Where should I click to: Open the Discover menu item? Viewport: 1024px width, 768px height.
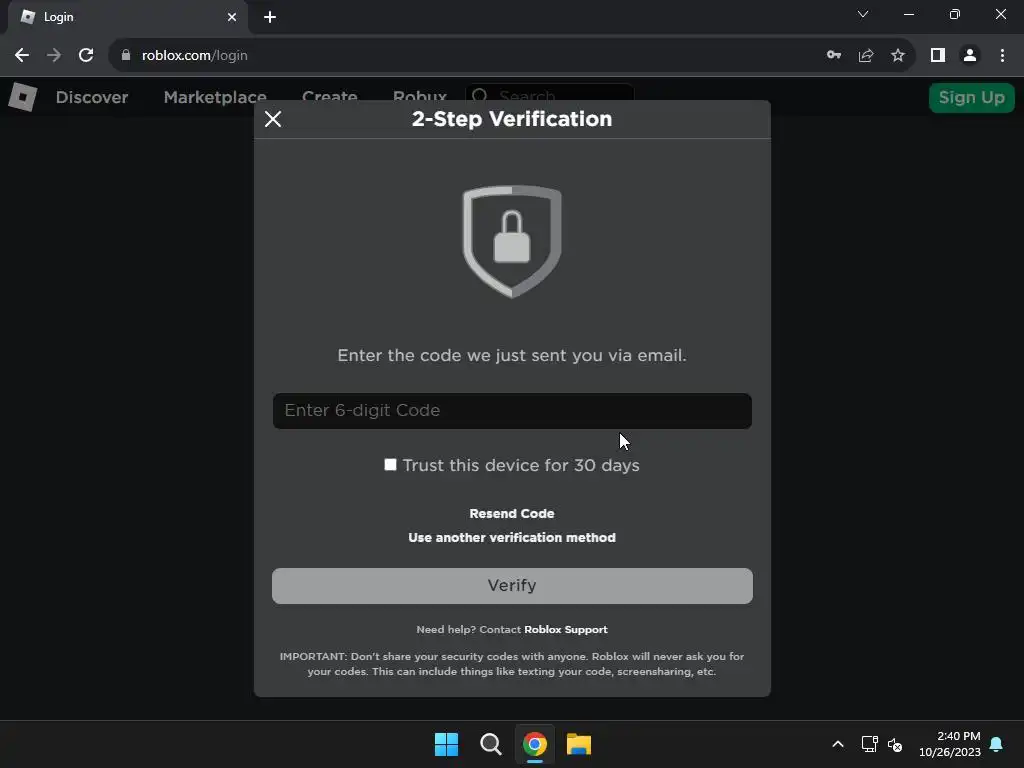pyautogui.click(x=92, y=97)
